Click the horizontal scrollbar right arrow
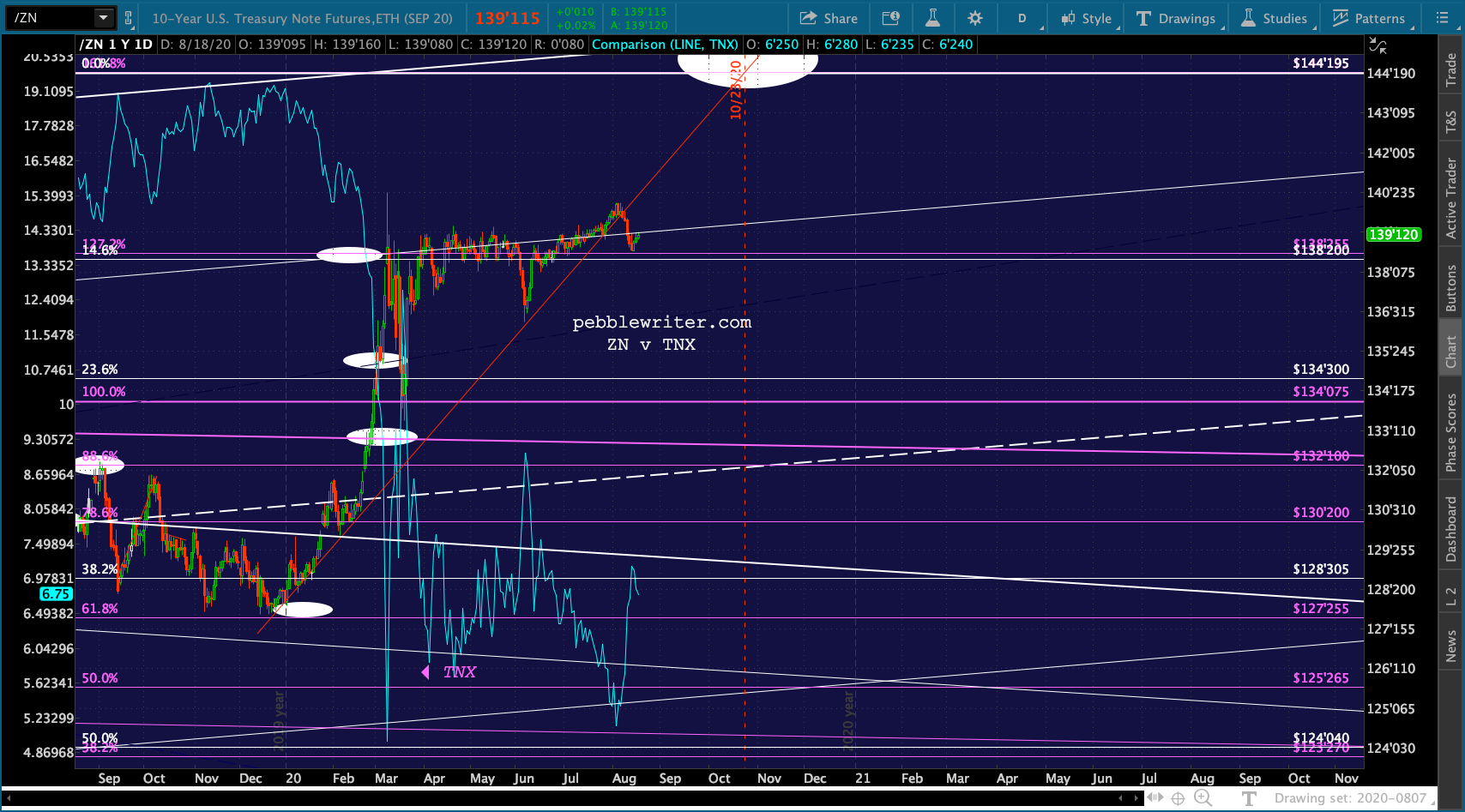The height and width of the screenshot is (812, 1465). point(1136,798)
